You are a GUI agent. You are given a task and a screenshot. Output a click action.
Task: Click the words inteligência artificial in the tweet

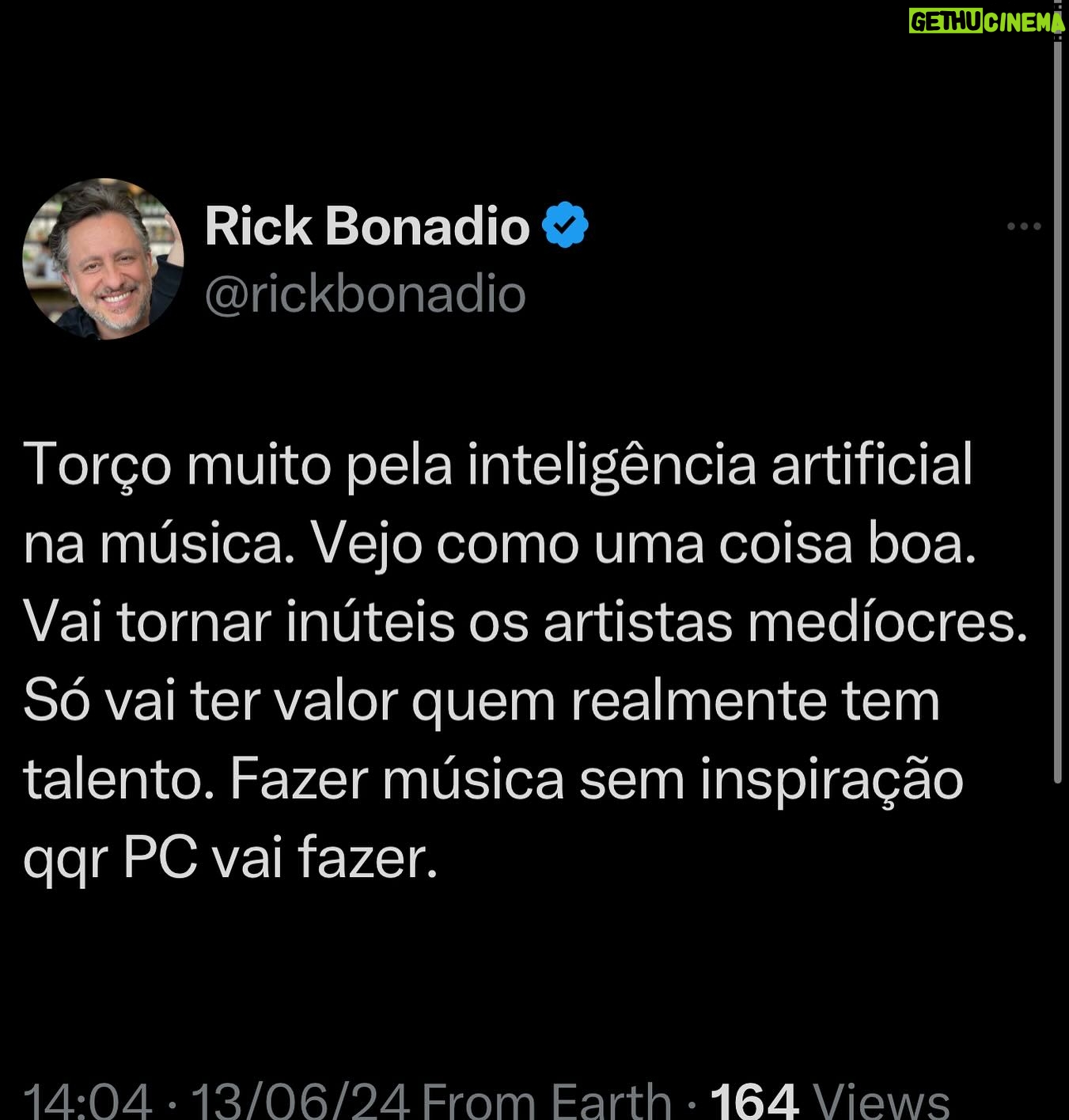tap(720, 465)
